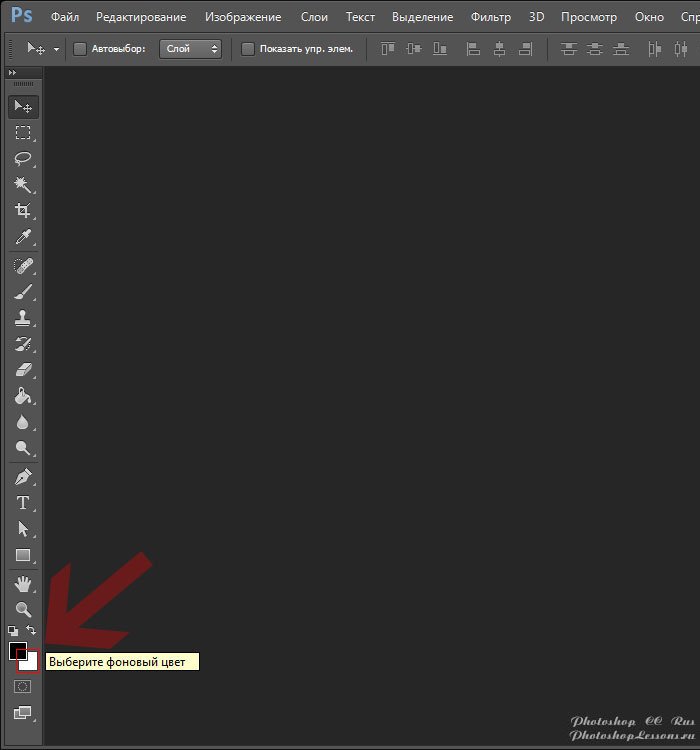This screenshot has width=700, height=750.
Task: Toggle the Показать упр. элем. checkbox
Action: (x=248, y=49)
